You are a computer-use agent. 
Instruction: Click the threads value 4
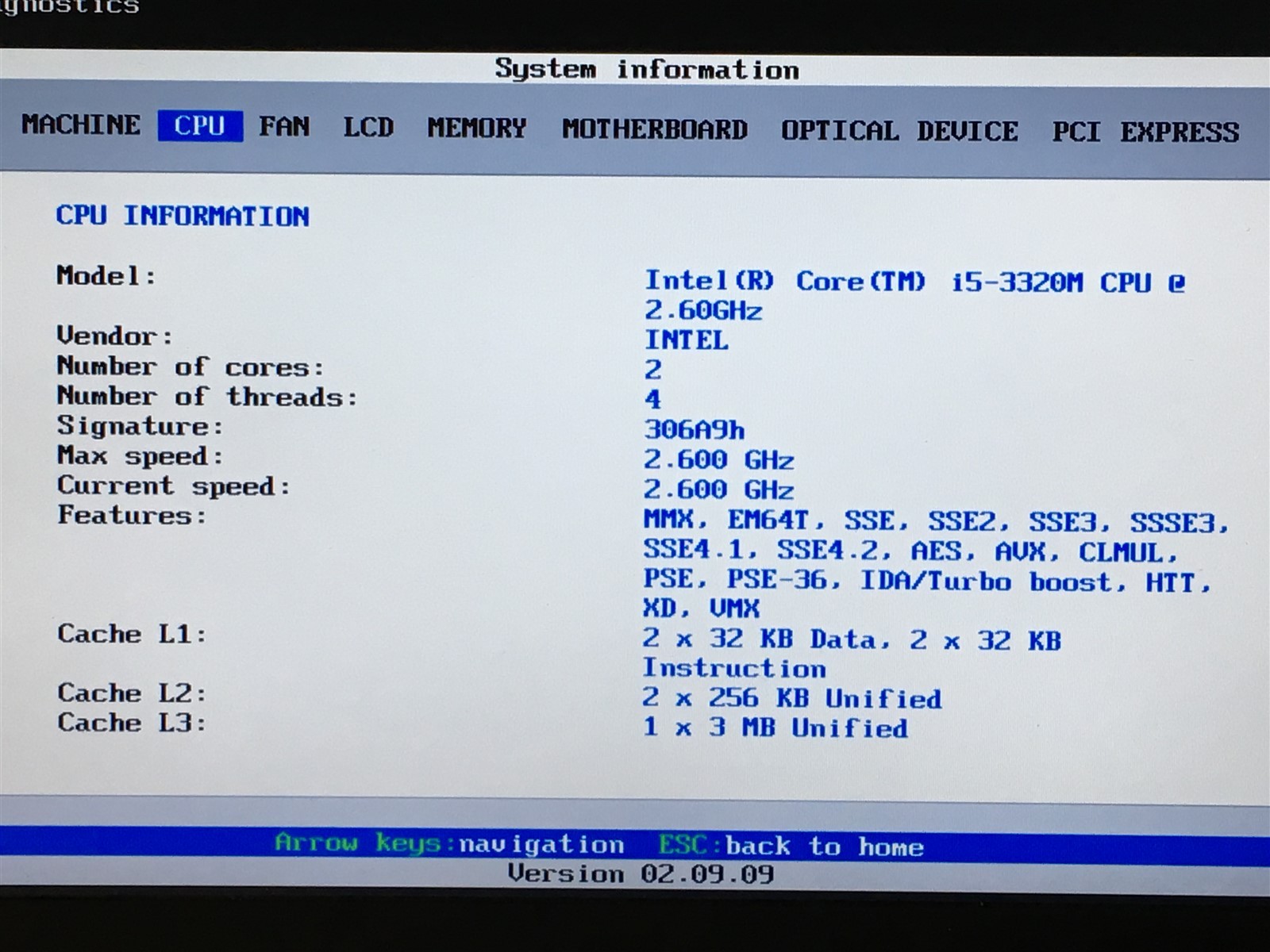[652, 400]
